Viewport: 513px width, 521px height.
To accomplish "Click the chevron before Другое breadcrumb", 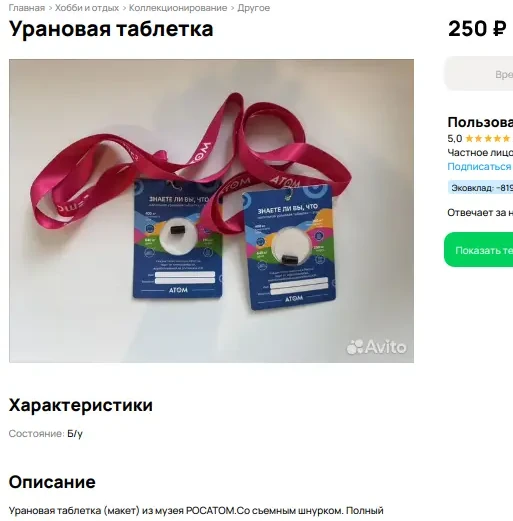I will point(232,8).
